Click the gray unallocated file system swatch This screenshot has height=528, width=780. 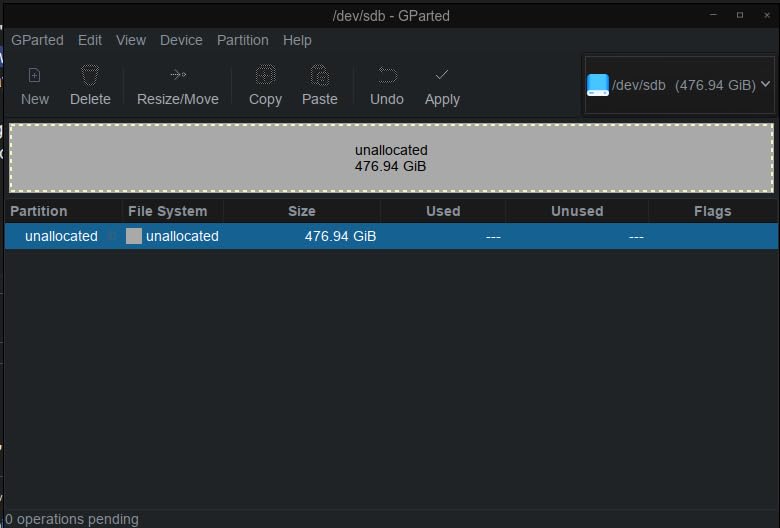point(134,237)
